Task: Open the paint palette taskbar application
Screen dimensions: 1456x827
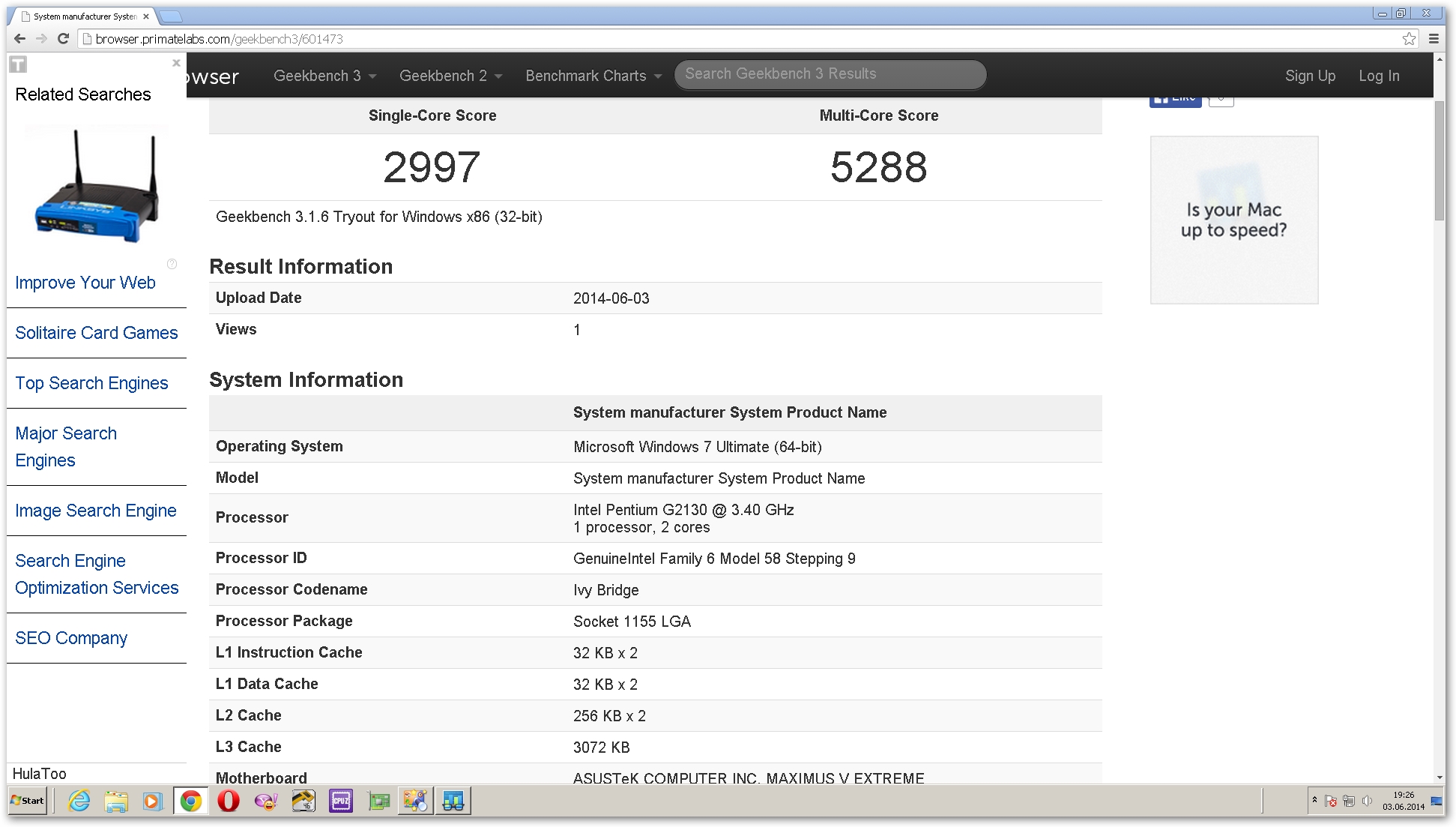Action: pos(415,802)
